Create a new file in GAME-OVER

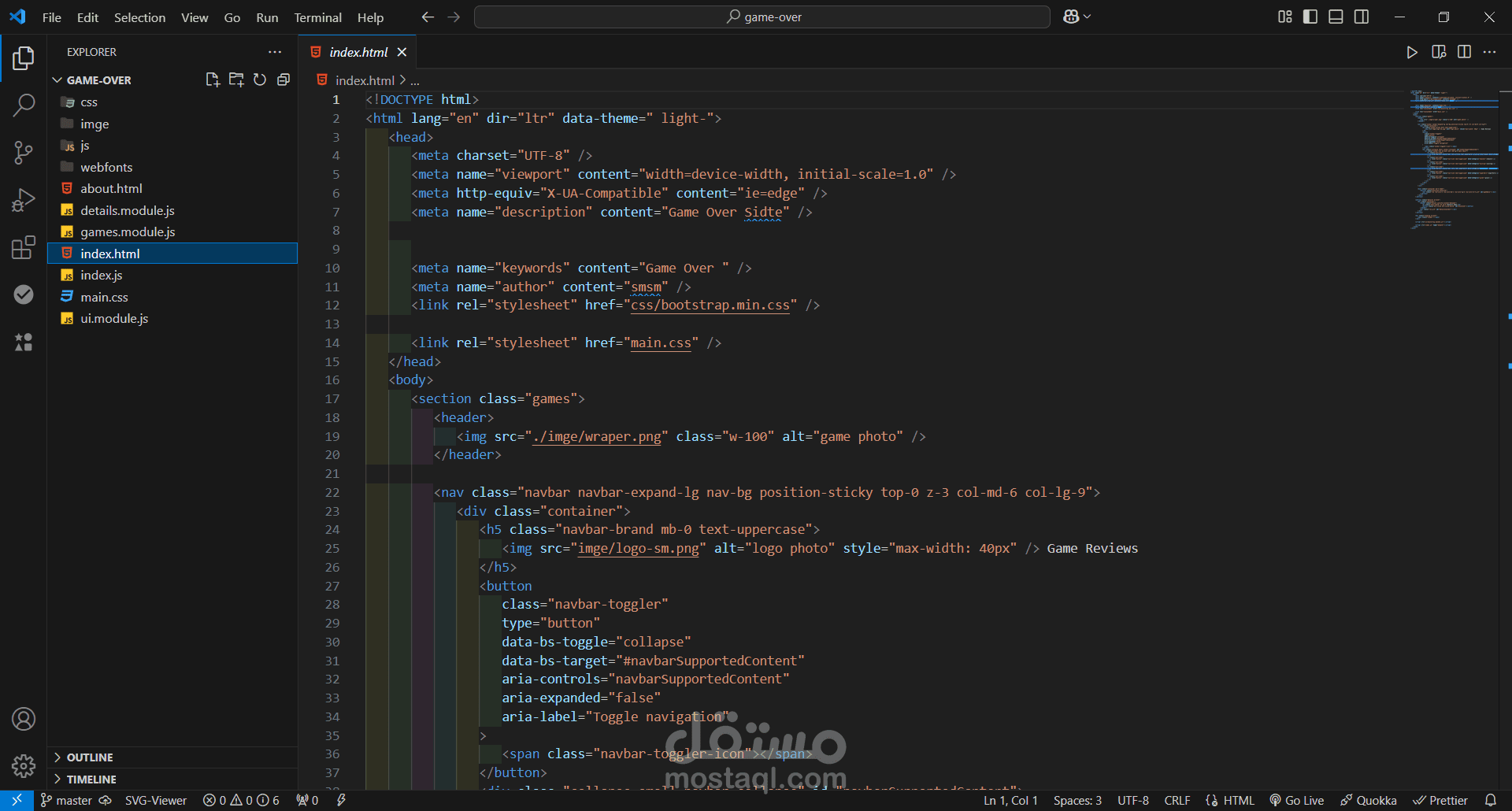[x=213, y=80]
